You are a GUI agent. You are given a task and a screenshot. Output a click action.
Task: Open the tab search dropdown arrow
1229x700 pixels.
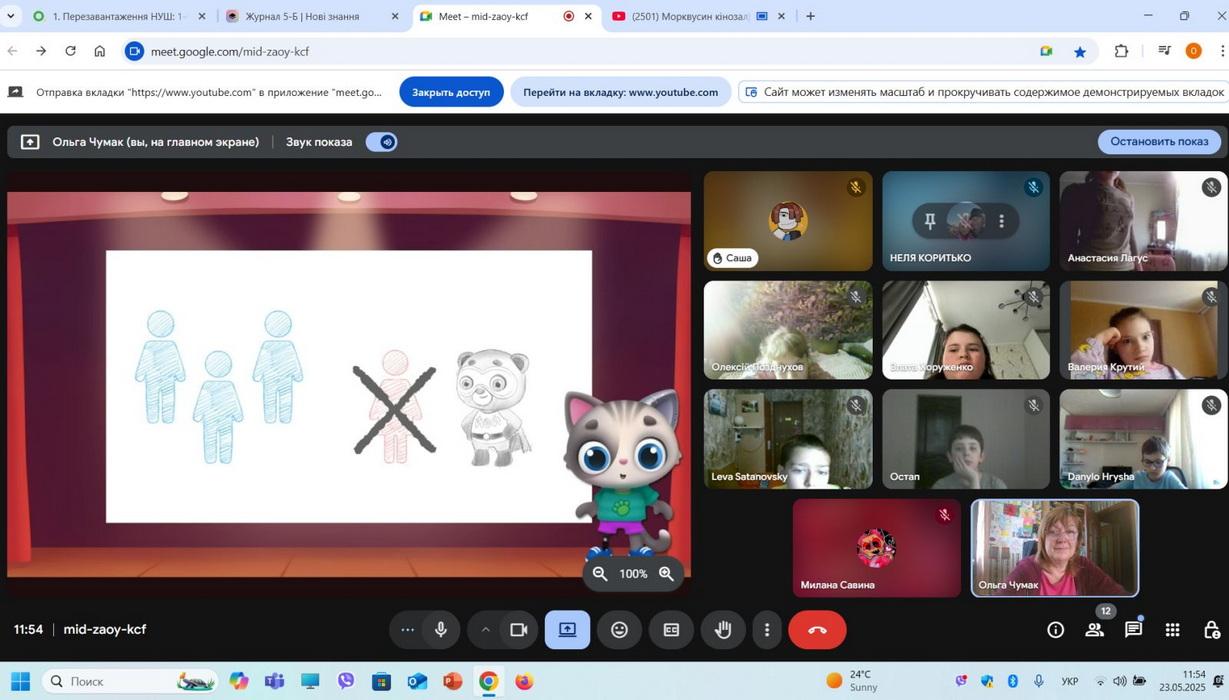click(x=11, y=16)
